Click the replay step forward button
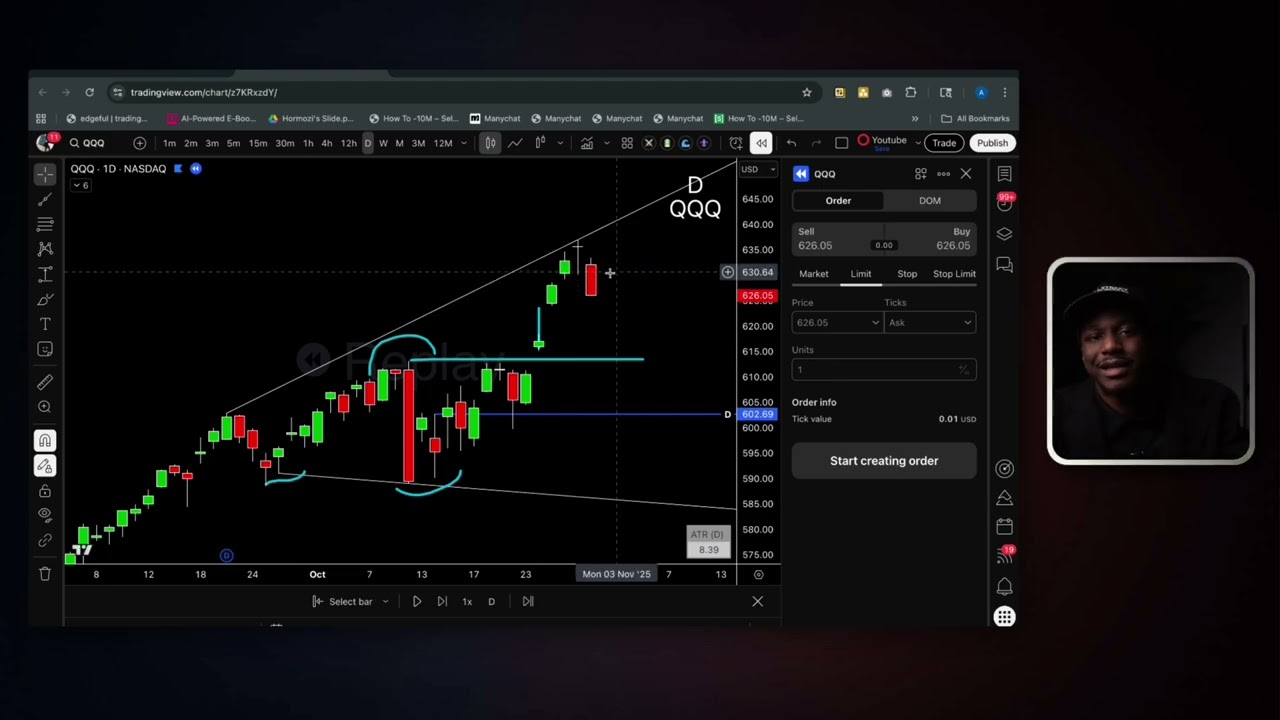 pos(442,601)
